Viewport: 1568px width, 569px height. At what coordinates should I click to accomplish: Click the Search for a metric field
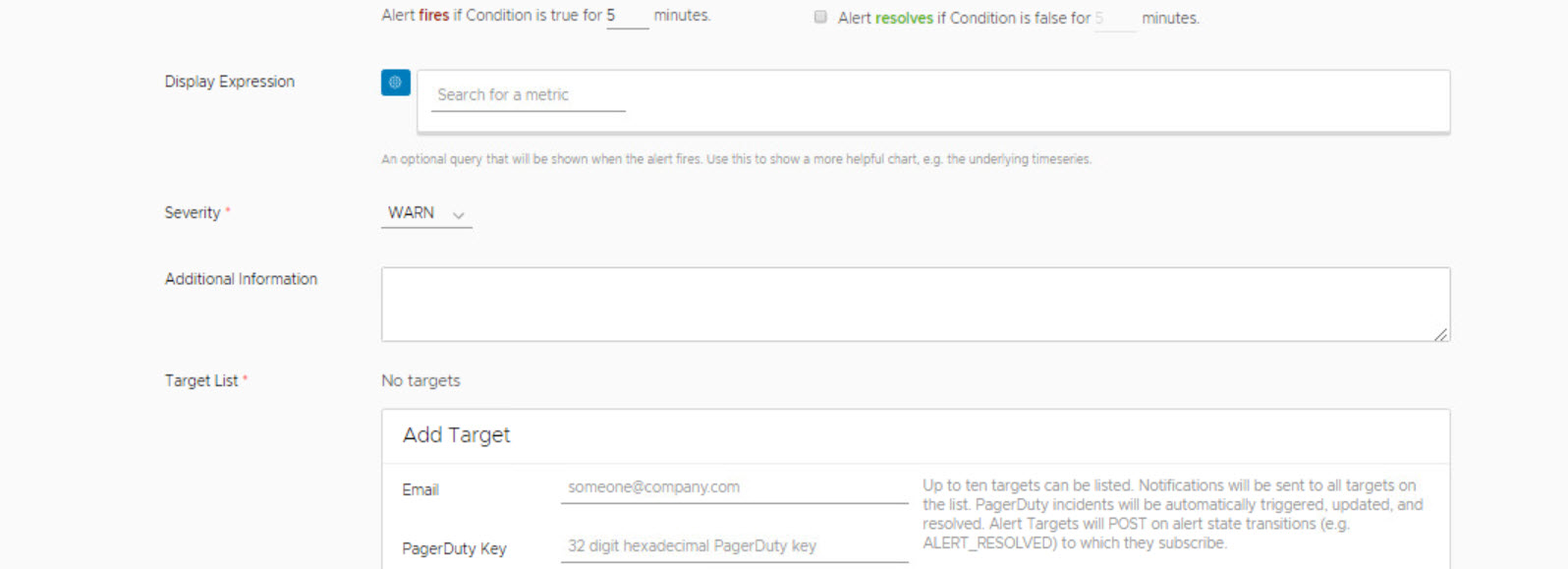528,95
